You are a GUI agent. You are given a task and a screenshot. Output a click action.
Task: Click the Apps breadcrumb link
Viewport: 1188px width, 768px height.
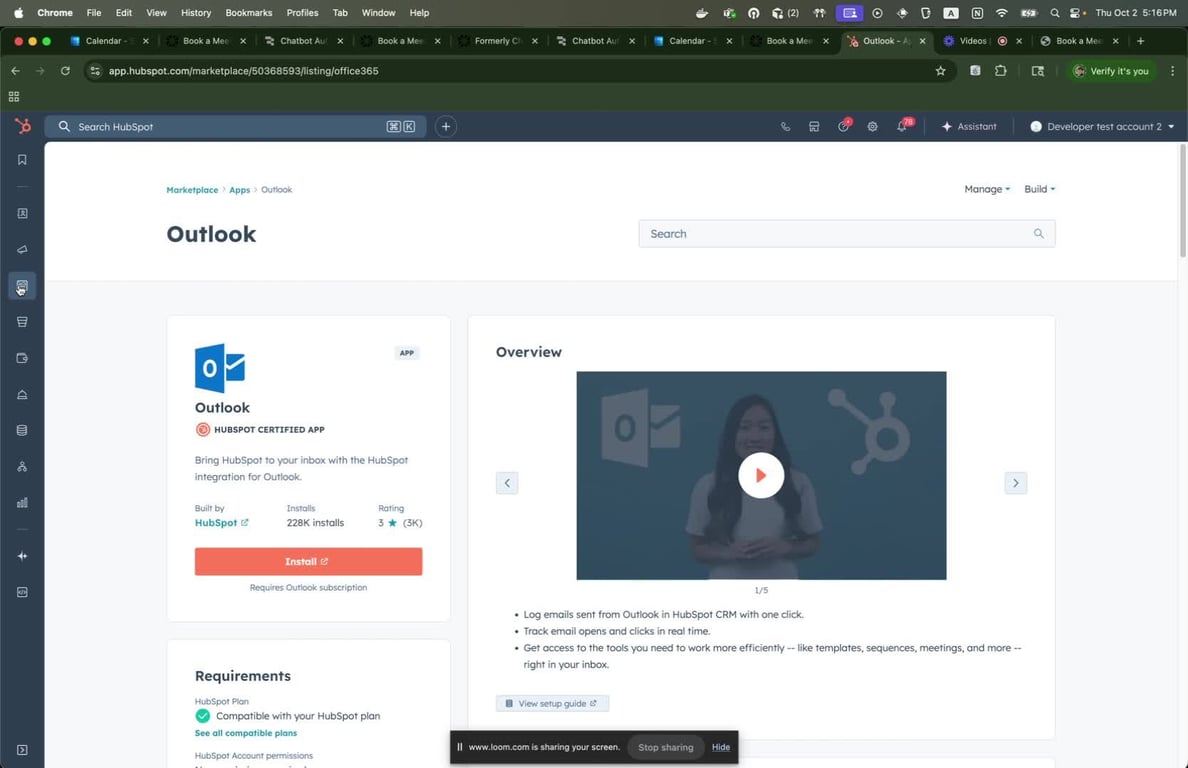(x=239, y=190)
